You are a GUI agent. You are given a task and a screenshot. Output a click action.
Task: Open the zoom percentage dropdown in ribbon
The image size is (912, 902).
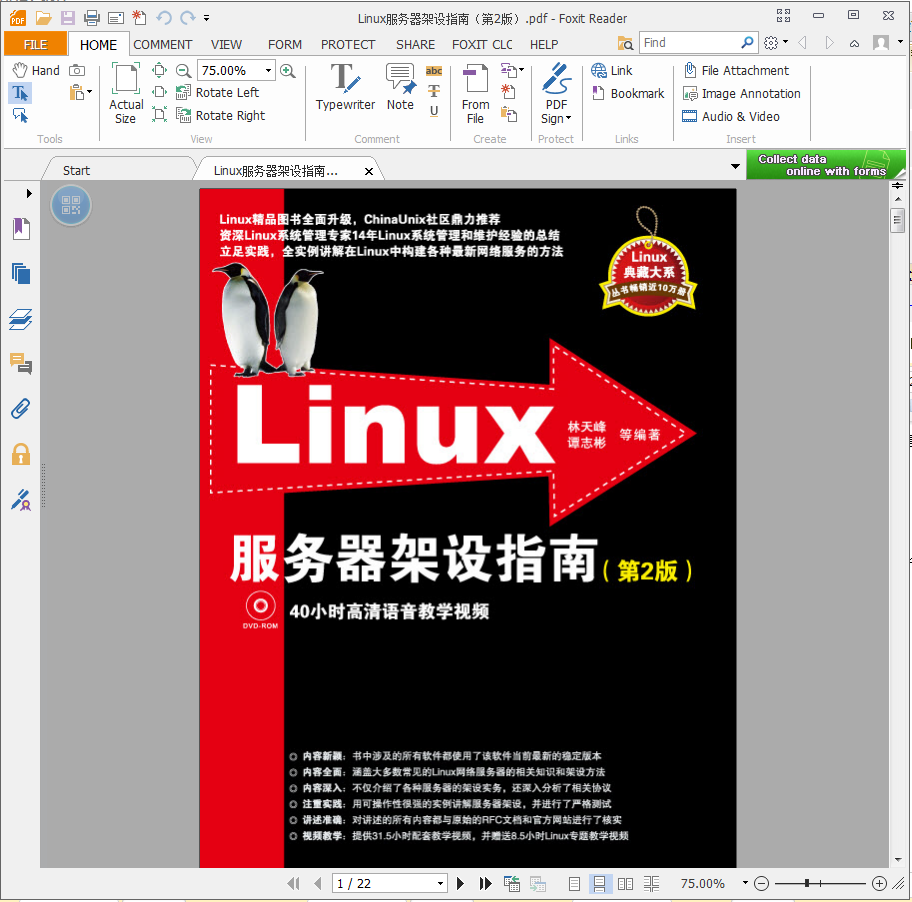point(268,70)
